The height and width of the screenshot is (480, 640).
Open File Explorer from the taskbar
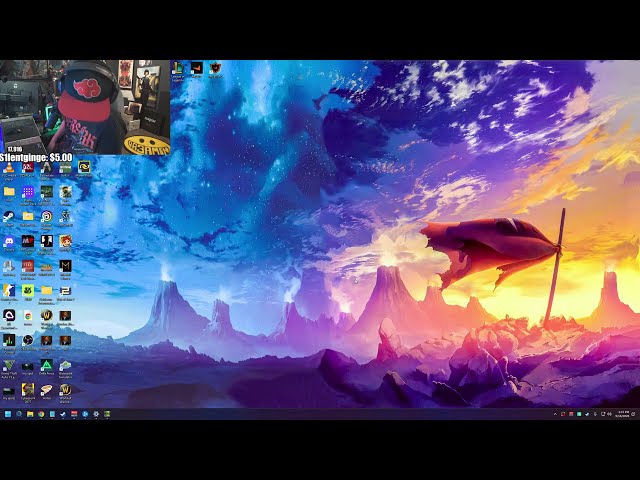[x=30, y=414]
